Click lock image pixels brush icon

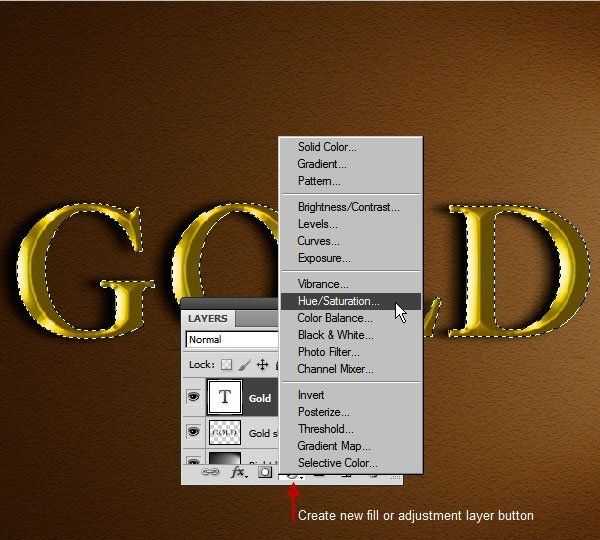[x=244, y=365]
